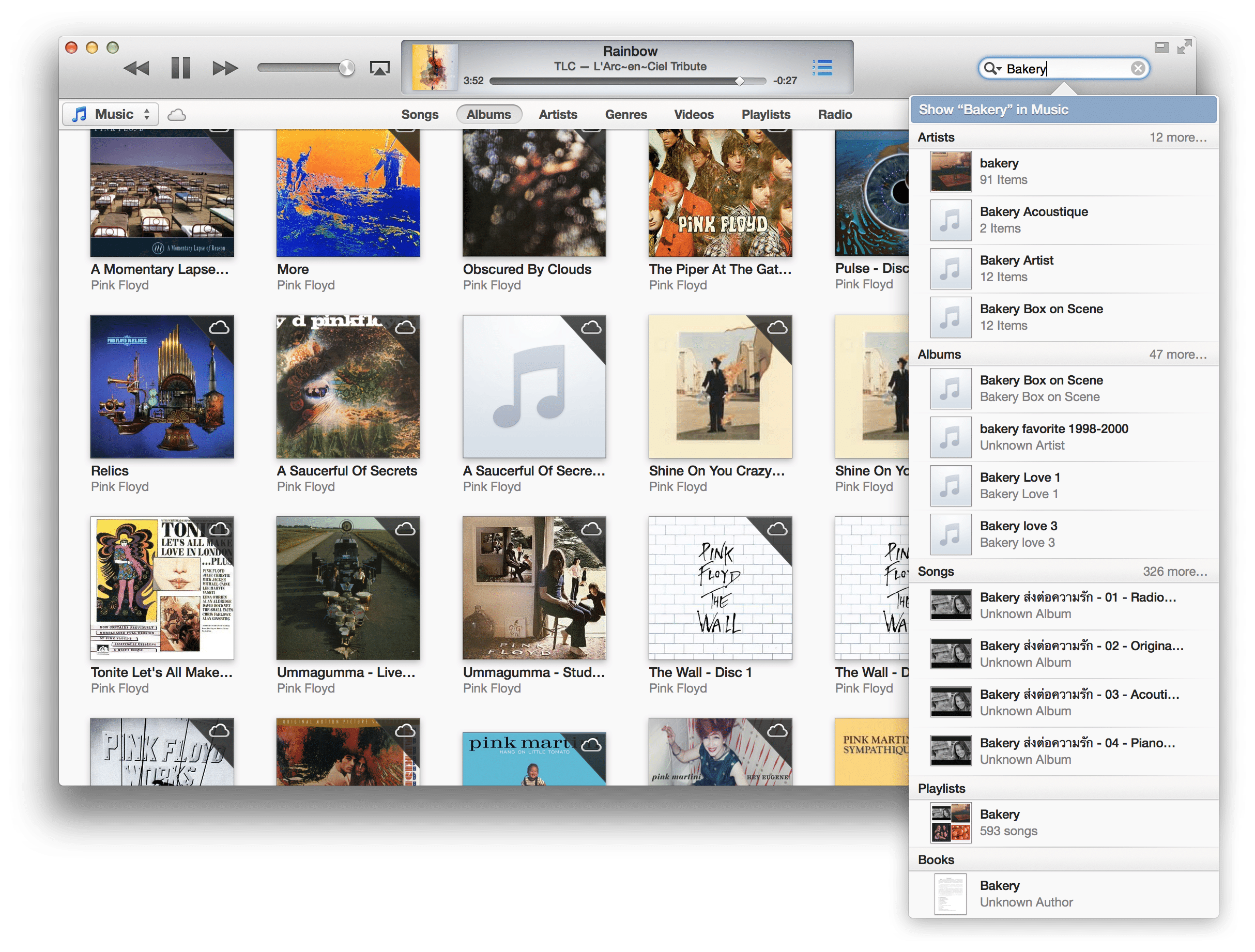This screenshot has height=952, width=1255.
Task: Skip to next track with fast-forward
Action: click(x=225, y=68)
